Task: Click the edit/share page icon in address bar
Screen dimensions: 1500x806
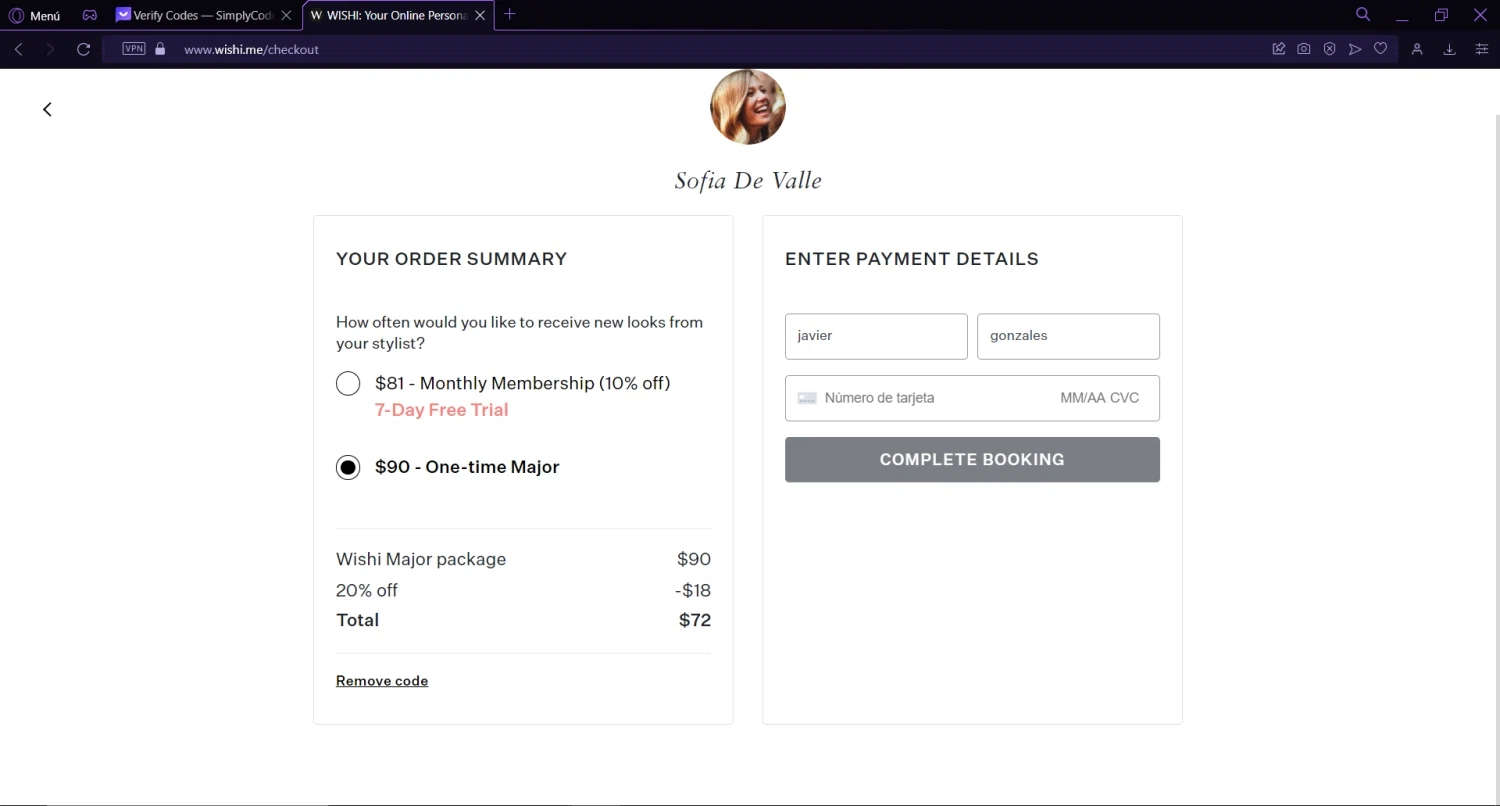Action: [1279, 48]
